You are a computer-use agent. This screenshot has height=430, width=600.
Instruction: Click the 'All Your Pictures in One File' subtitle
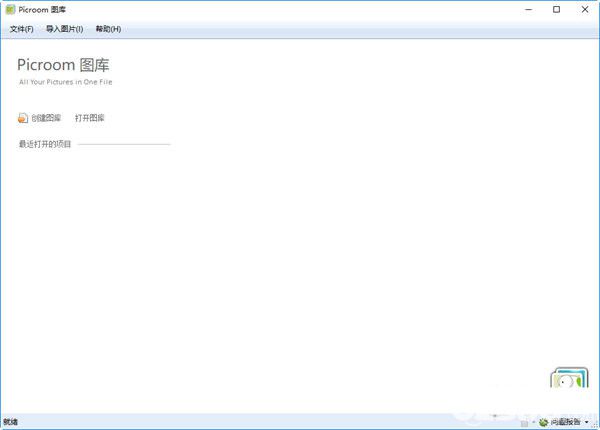point(66,82)
